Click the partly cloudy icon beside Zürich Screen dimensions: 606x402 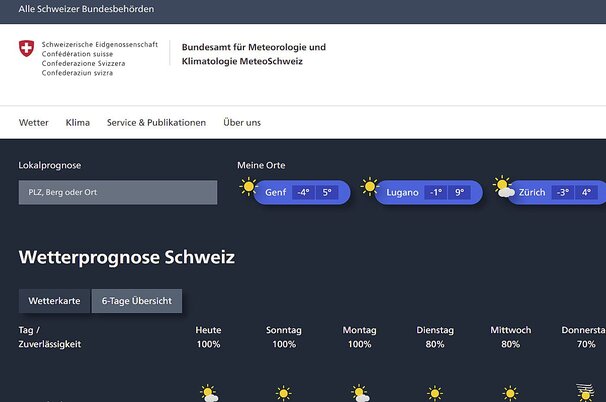[x=503, y=187]
